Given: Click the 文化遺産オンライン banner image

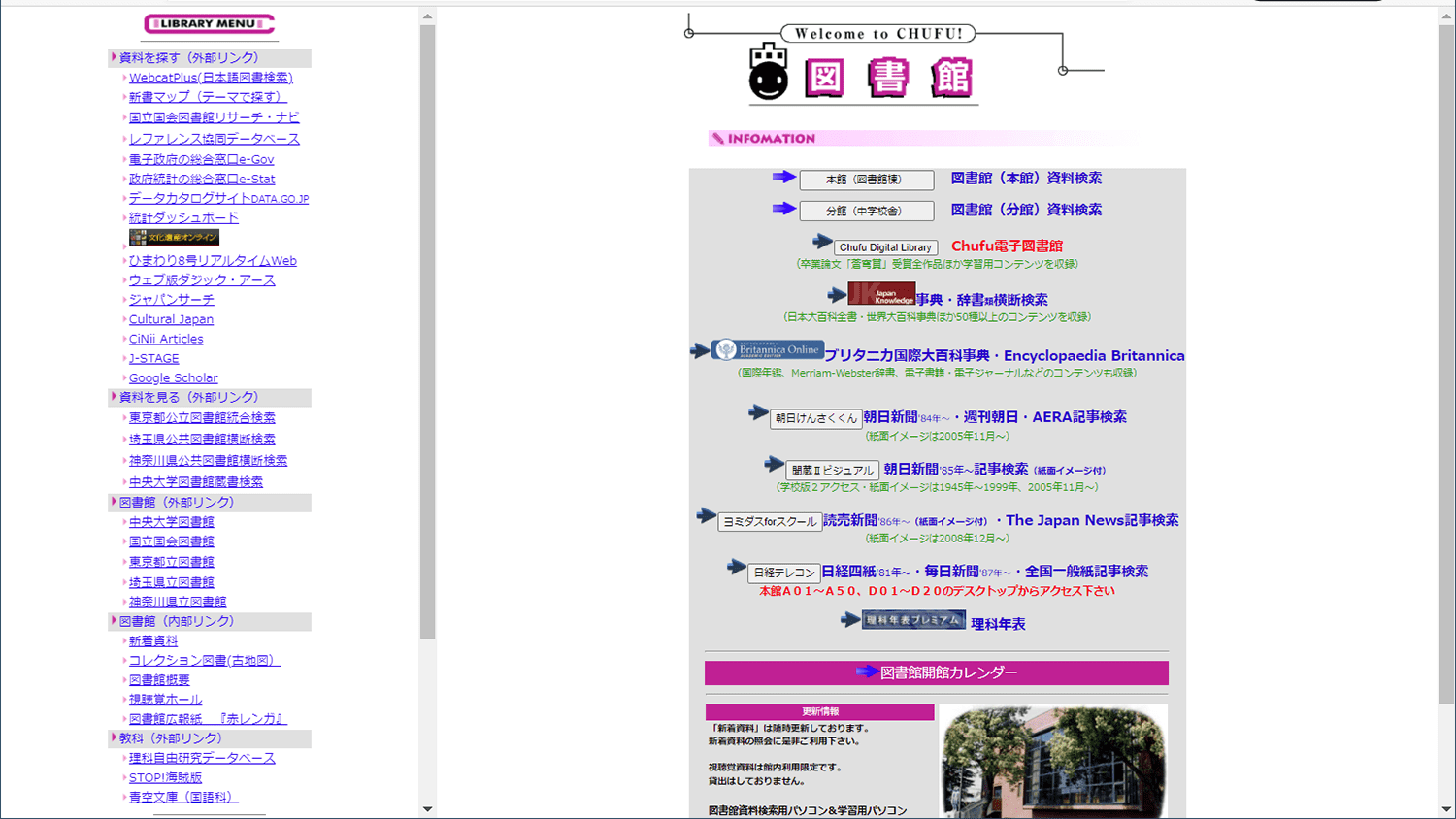Looking at the screenshot, I should tap(175, 238).
